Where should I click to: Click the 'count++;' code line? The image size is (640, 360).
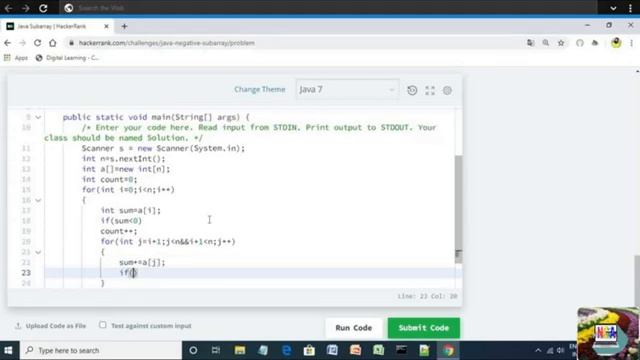[119, 231]
